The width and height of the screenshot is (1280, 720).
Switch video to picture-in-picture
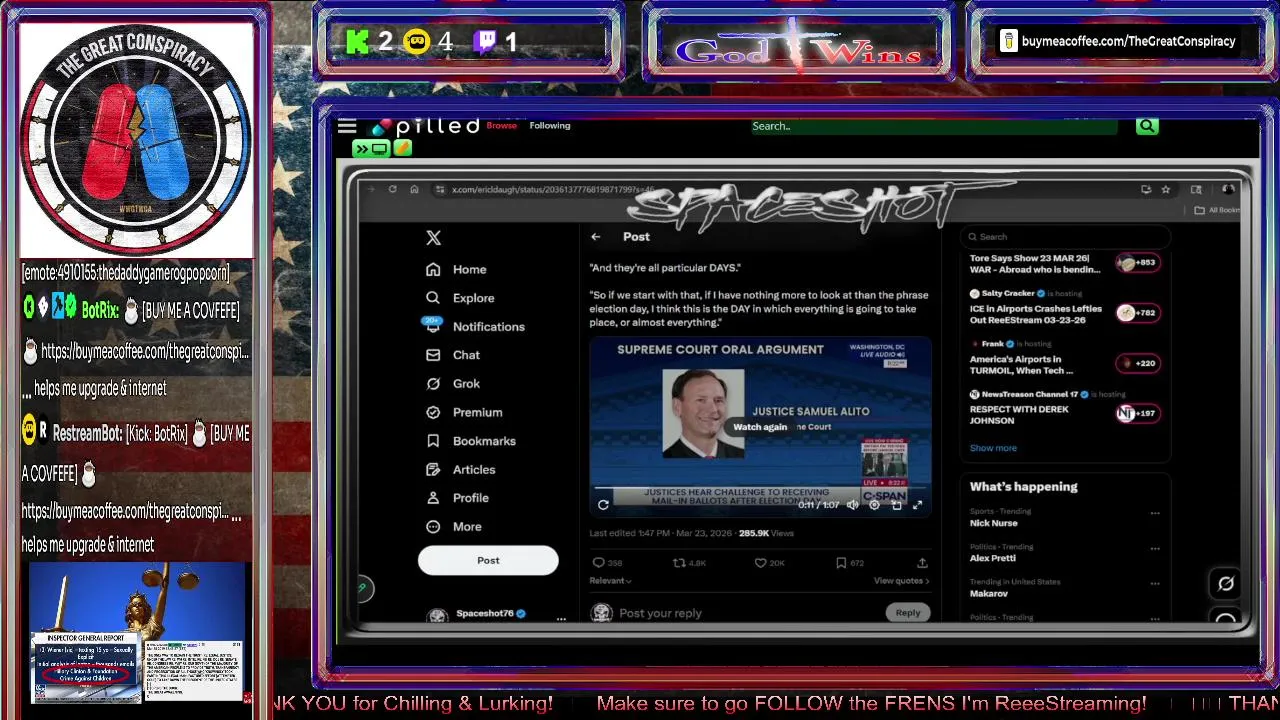pyautogui.click(x=896, y=505)
